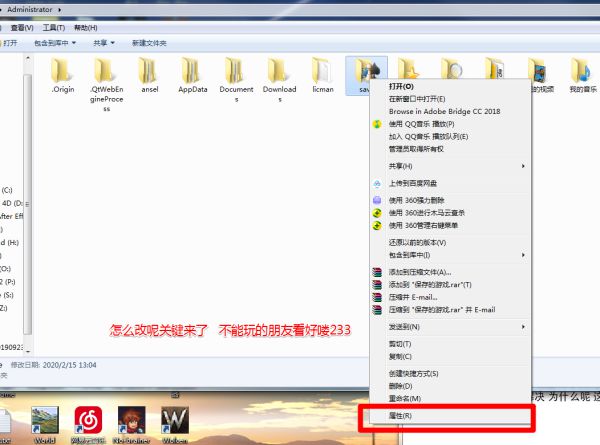Open the 包含到库中 toolbar dropdown
The height and width of the screenshot is (445, 600).
pyautogui.click(x=55, y=43)
